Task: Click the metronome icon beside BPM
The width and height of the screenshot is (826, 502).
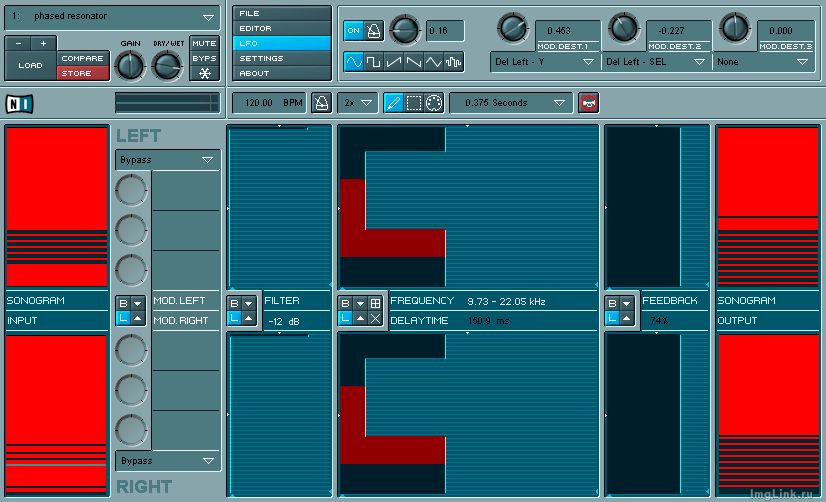Action: tap(321, 103)
